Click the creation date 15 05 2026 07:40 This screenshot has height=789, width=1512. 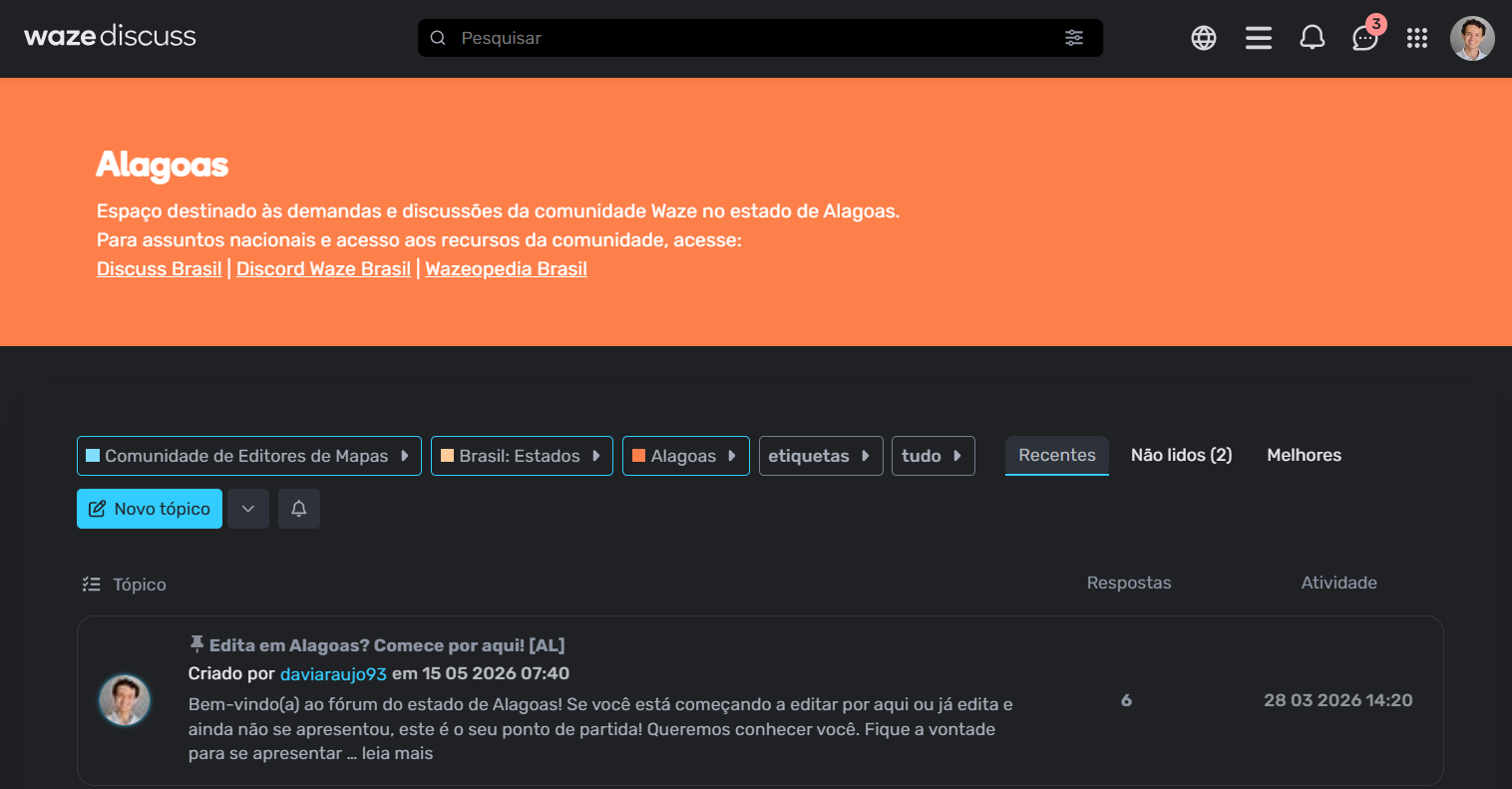496,673
